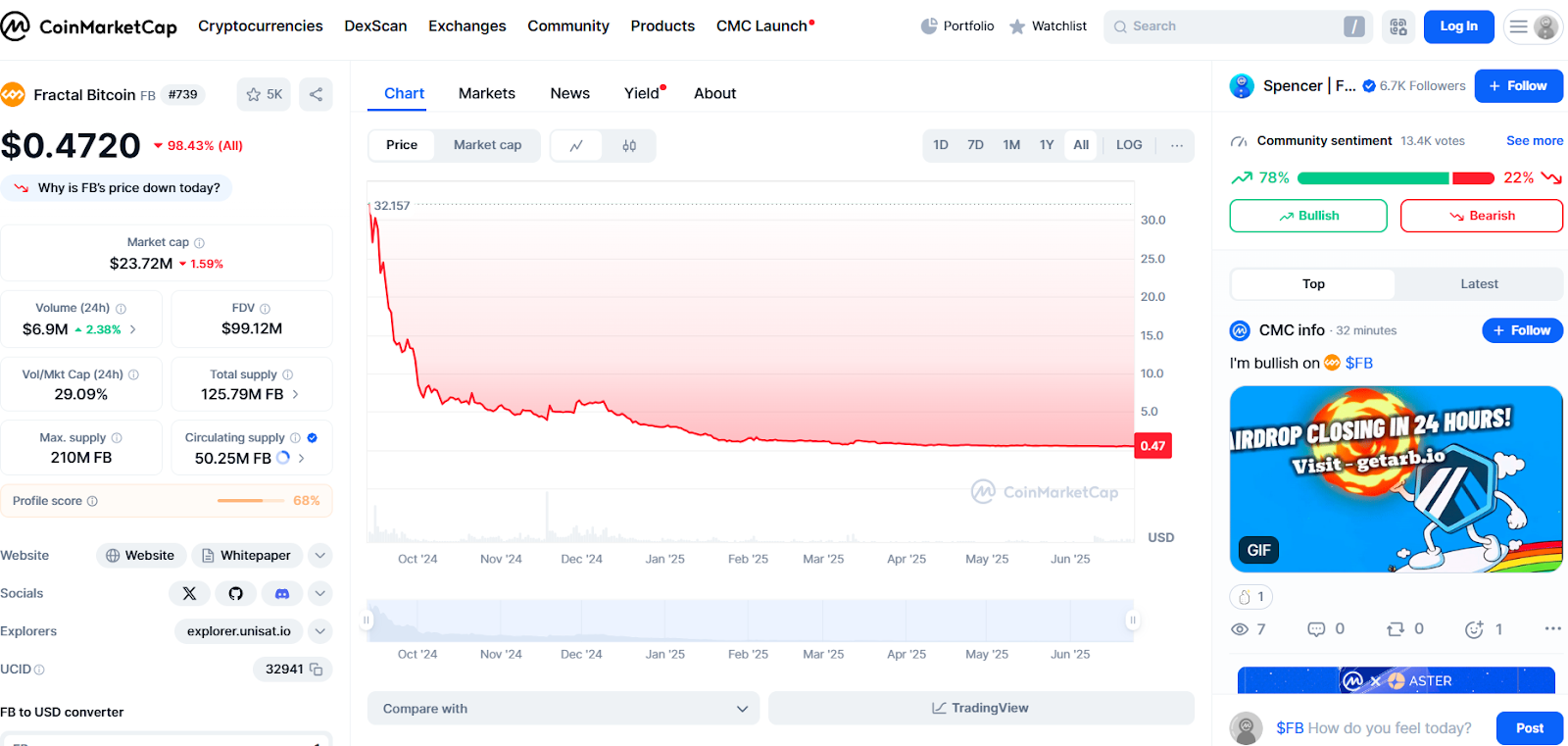Switch to the Markets tab
This screenshot has width=1568, height=746.
point(486,93)
